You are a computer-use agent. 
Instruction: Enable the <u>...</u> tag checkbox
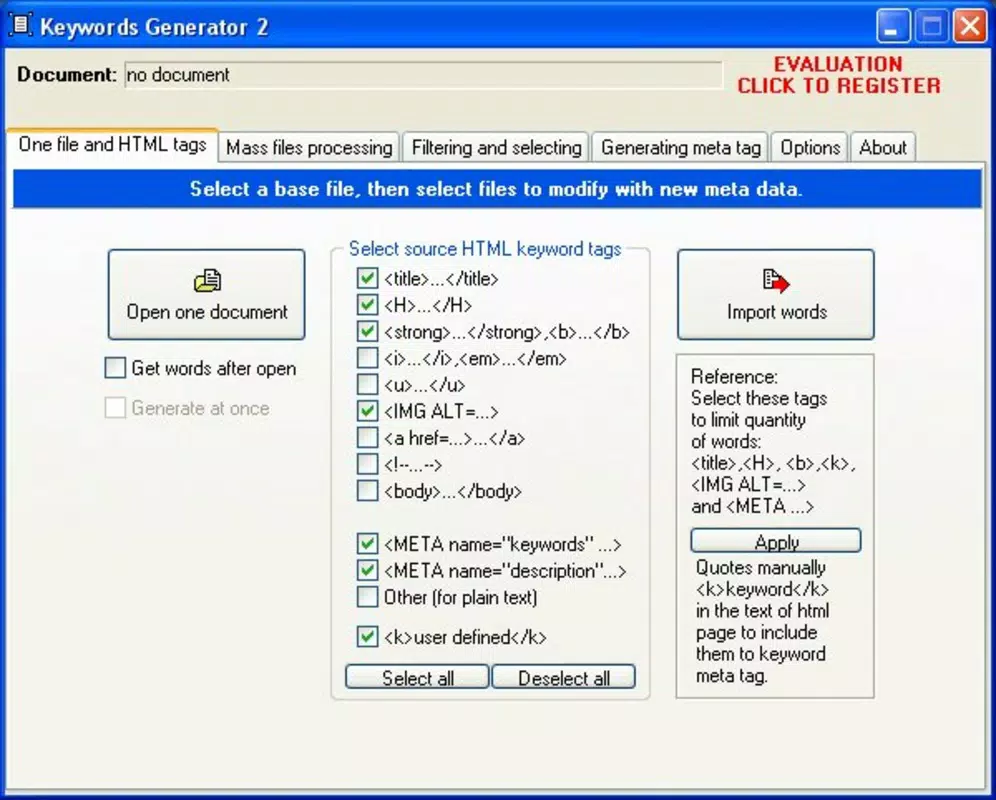click(367, 385)
